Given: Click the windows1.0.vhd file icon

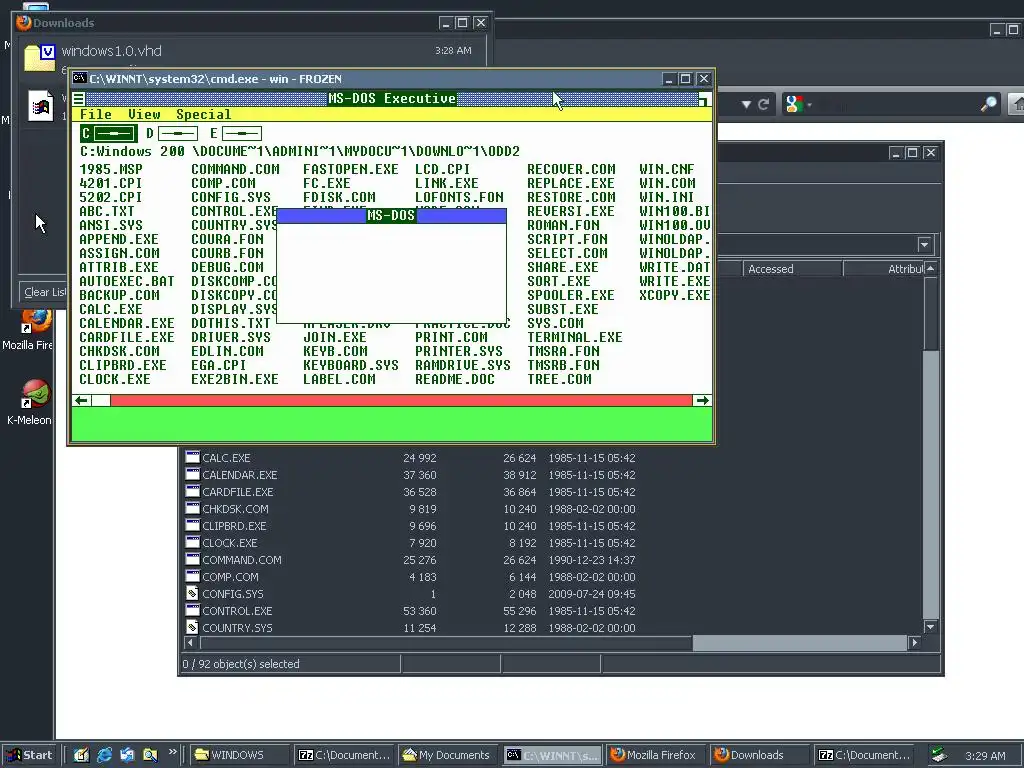Looking at the screenshot, I should [x=40, y=57].
